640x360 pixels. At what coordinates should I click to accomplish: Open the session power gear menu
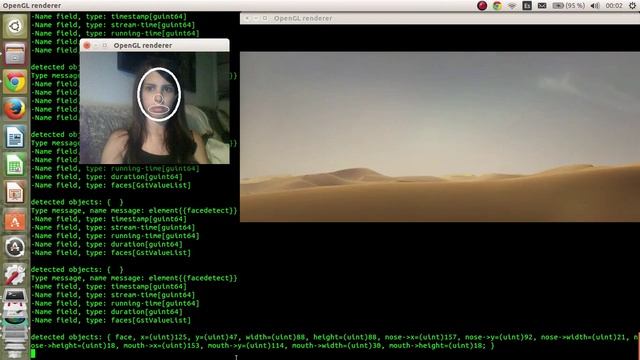pos(632,5)
